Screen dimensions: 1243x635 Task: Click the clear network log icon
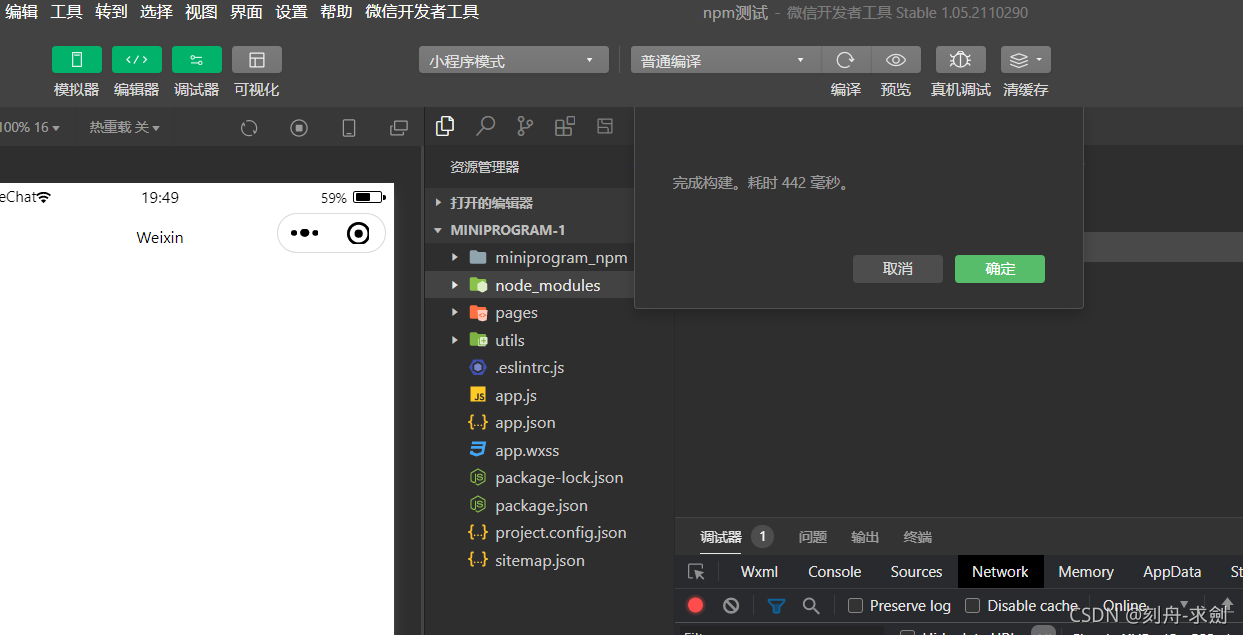pos(731,605)
